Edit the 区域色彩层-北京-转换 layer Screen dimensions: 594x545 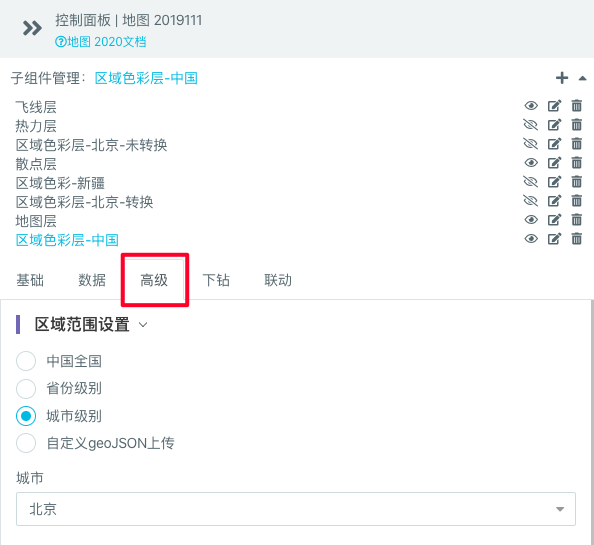(554, 201)
